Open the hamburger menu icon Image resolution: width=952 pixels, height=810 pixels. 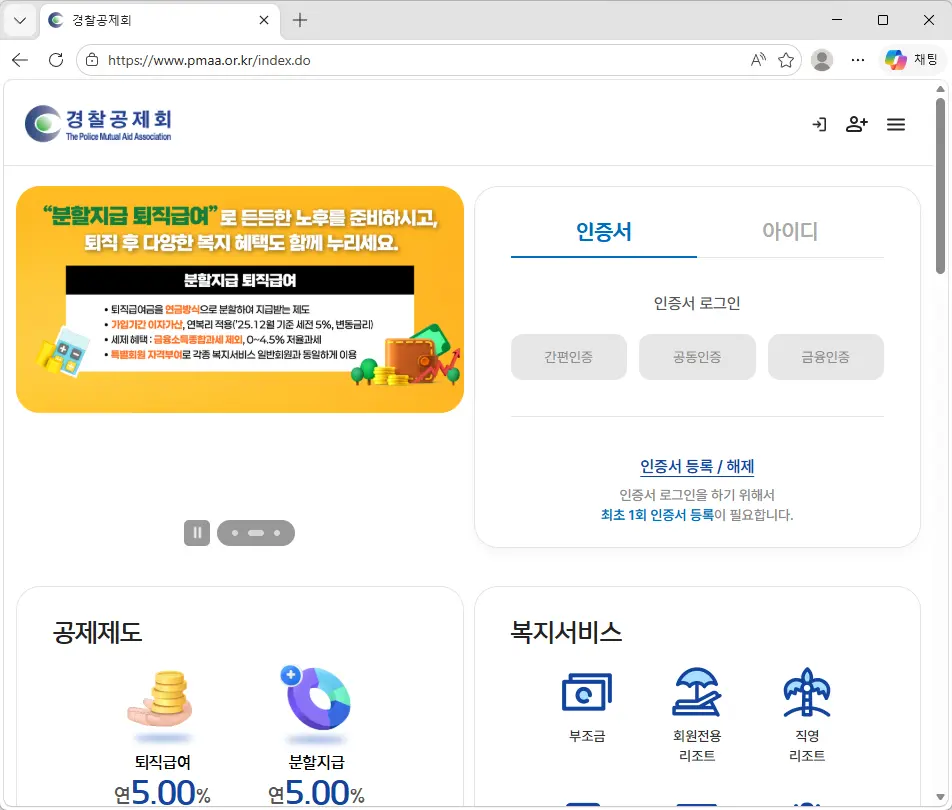pos(896,124)
